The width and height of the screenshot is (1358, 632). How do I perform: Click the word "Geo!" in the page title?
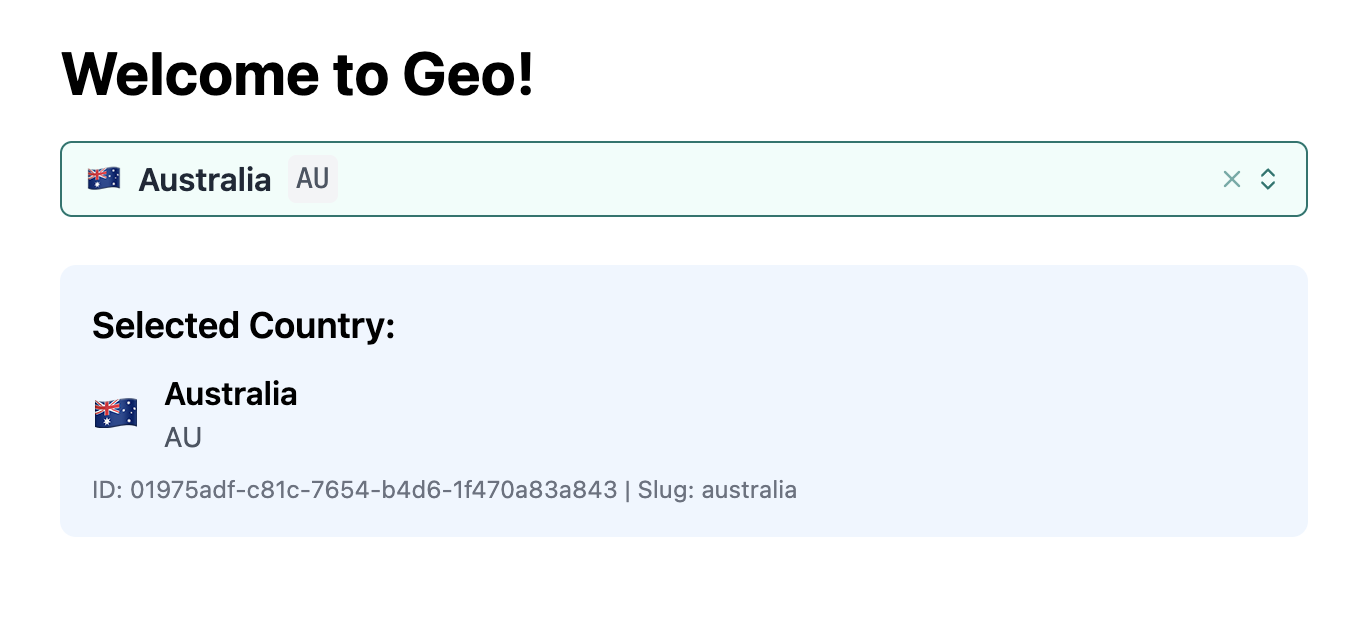(469, 73)
